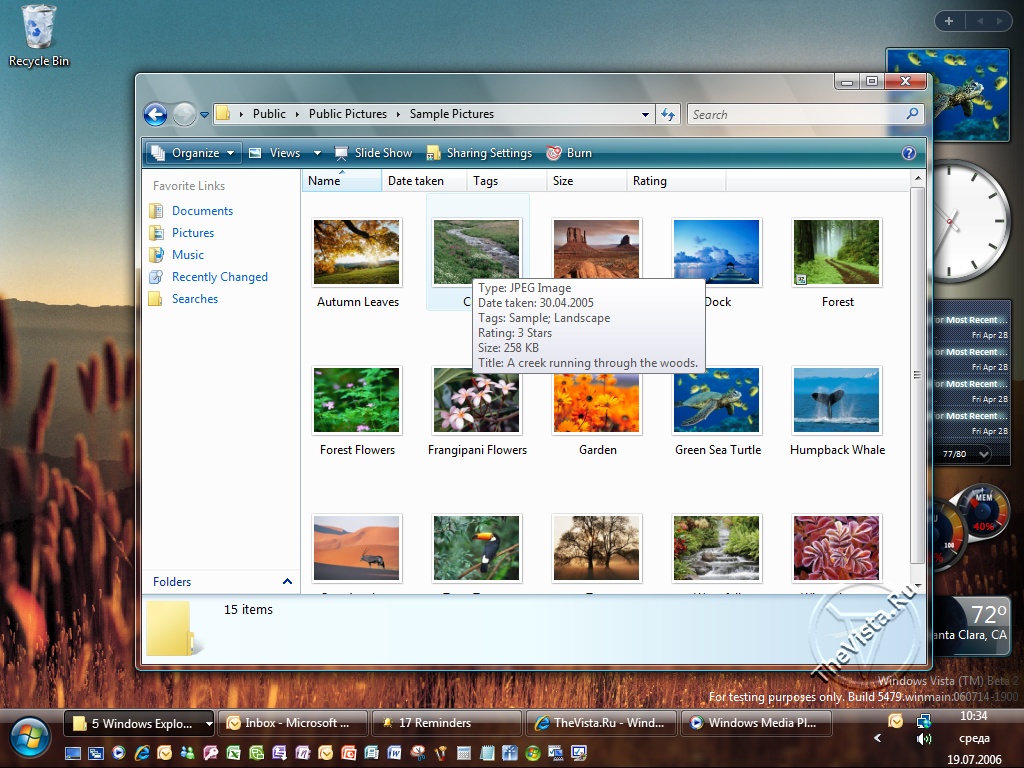The height and width of the screenshot is (768, 1024).
Task: Sort by the Date taken column
Action: [x=416, y=181]
